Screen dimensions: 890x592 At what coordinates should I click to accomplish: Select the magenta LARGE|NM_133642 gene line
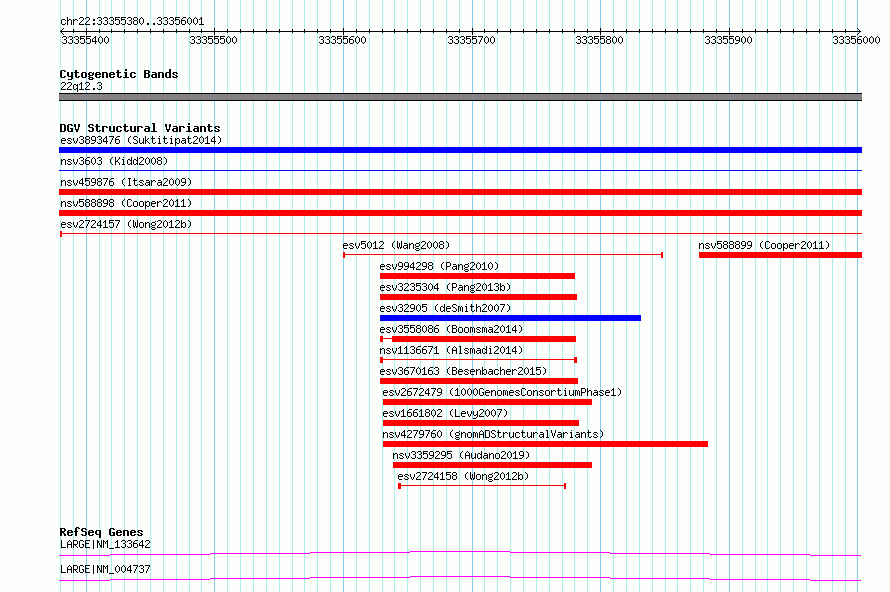(x=460, y=553)
